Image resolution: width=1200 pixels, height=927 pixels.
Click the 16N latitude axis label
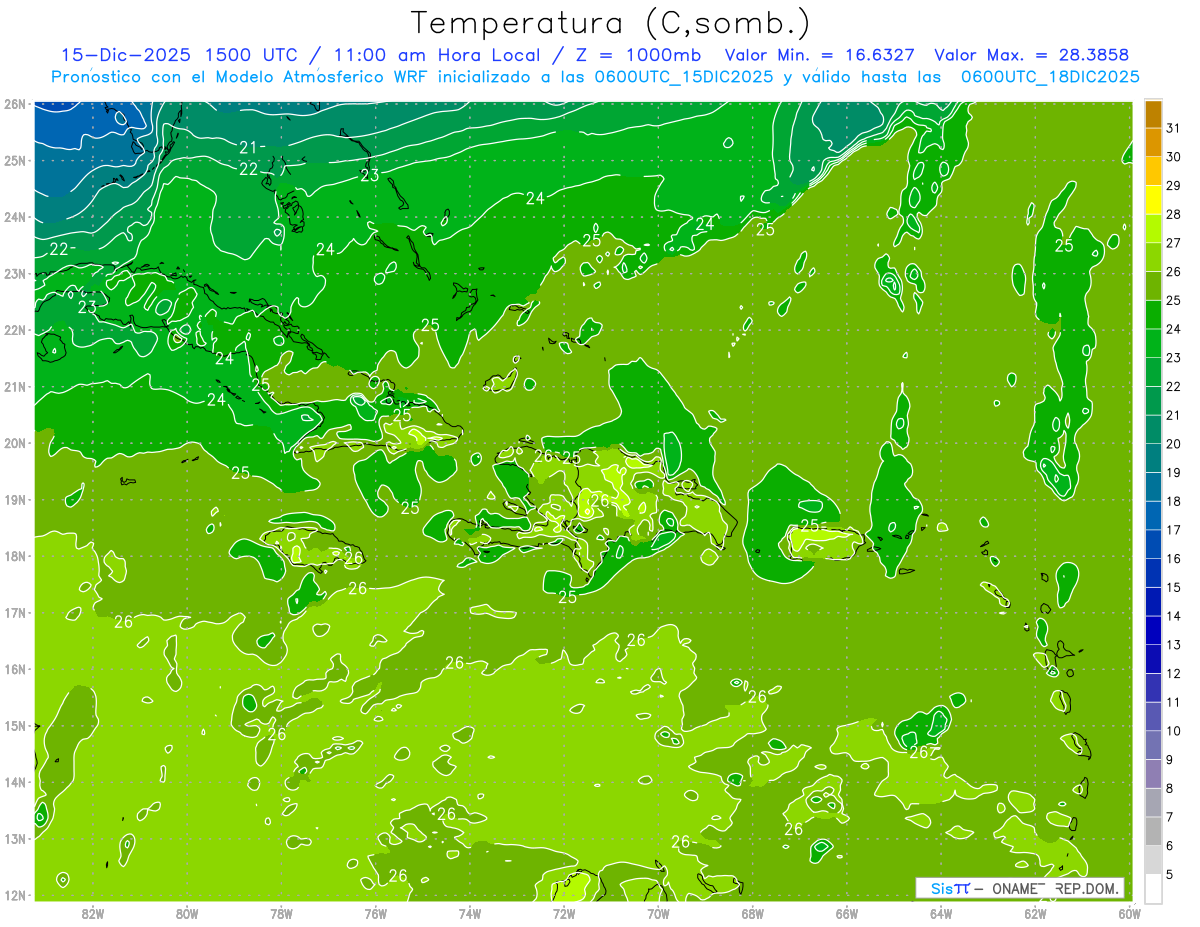pyautogui.click(x=15, y=669)
